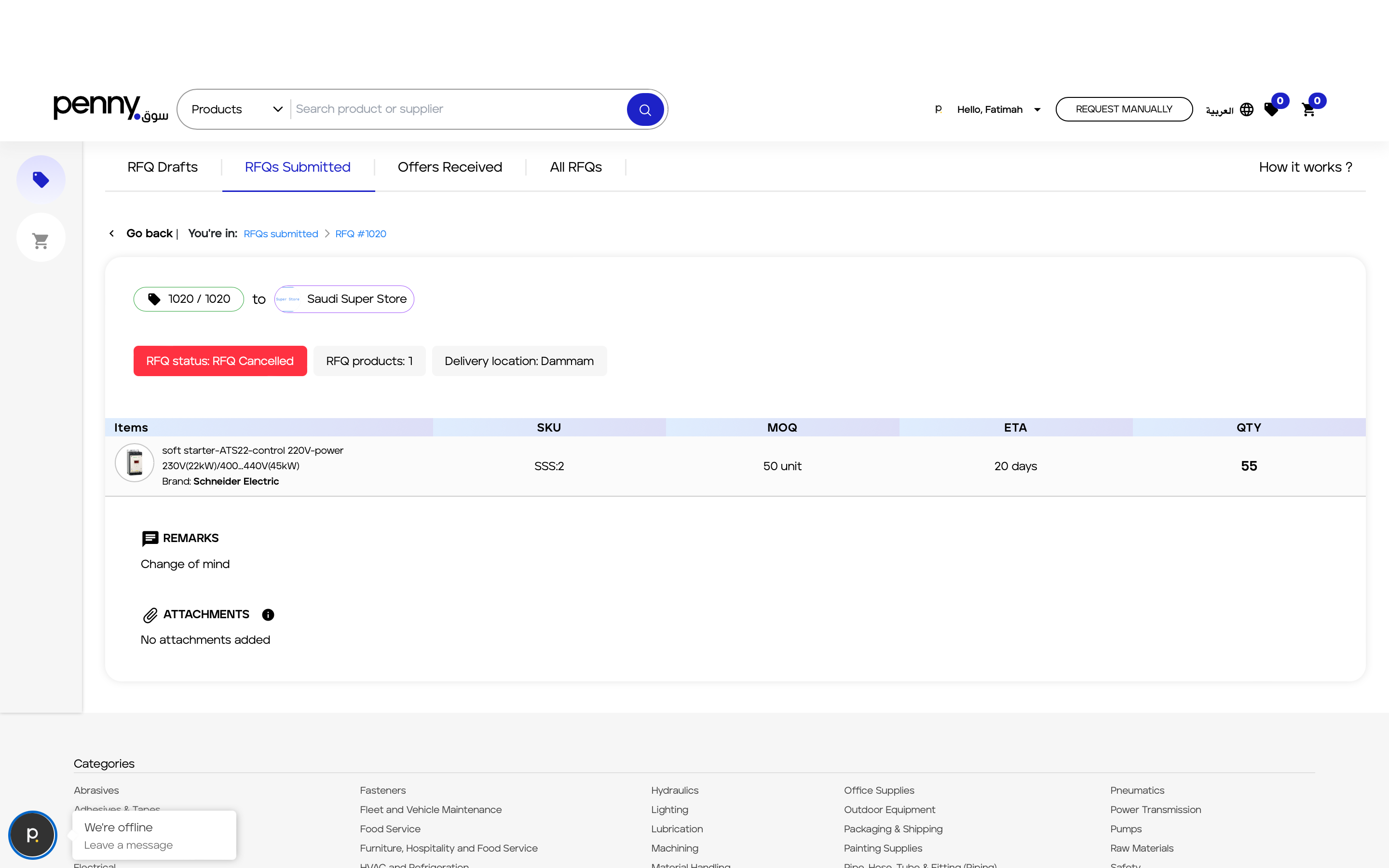Click the Super Store supplier logo
The height and width of the screenshot is (868, 1389).
pyautogui.click(x=287, y=299)
